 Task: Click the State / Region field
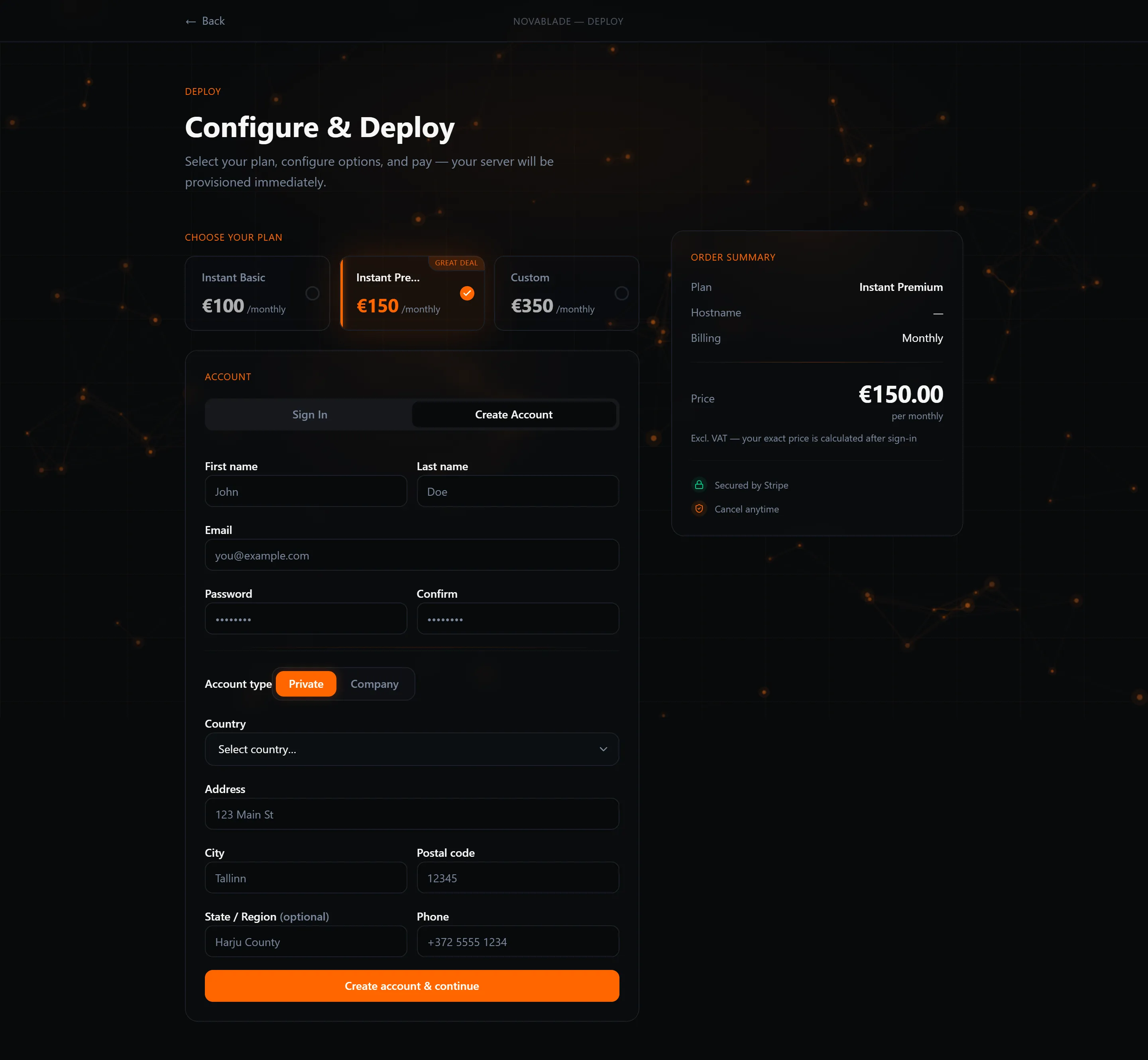coord(306,941)
